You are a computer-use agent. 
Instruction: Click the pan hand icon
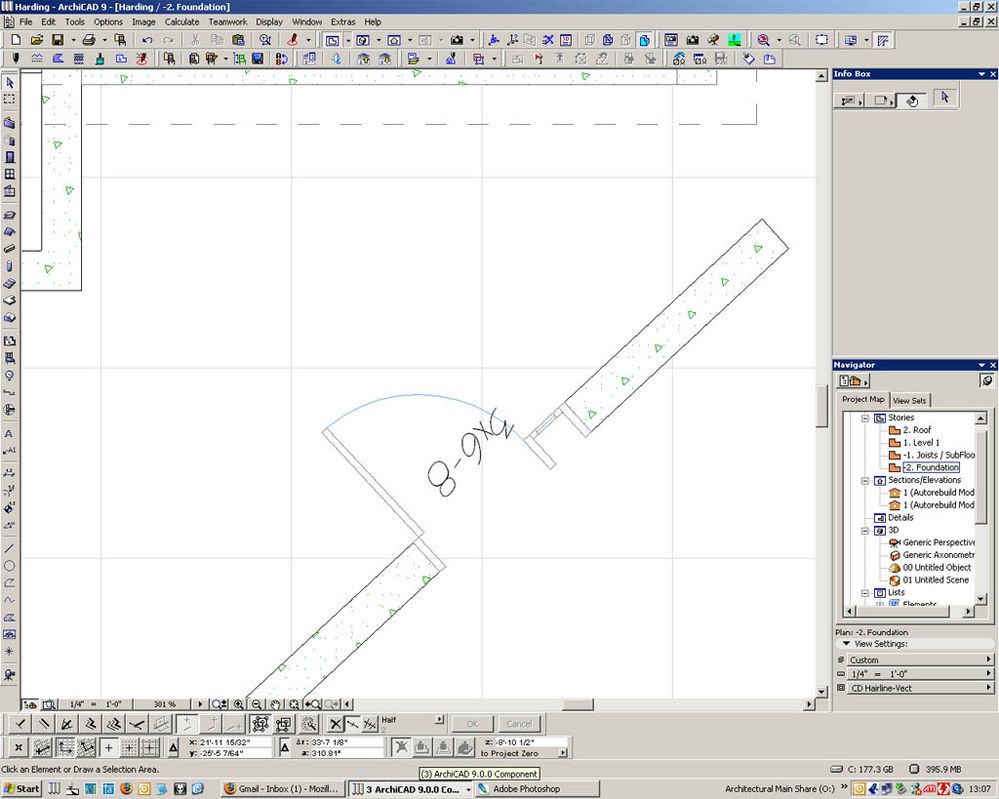275,705
